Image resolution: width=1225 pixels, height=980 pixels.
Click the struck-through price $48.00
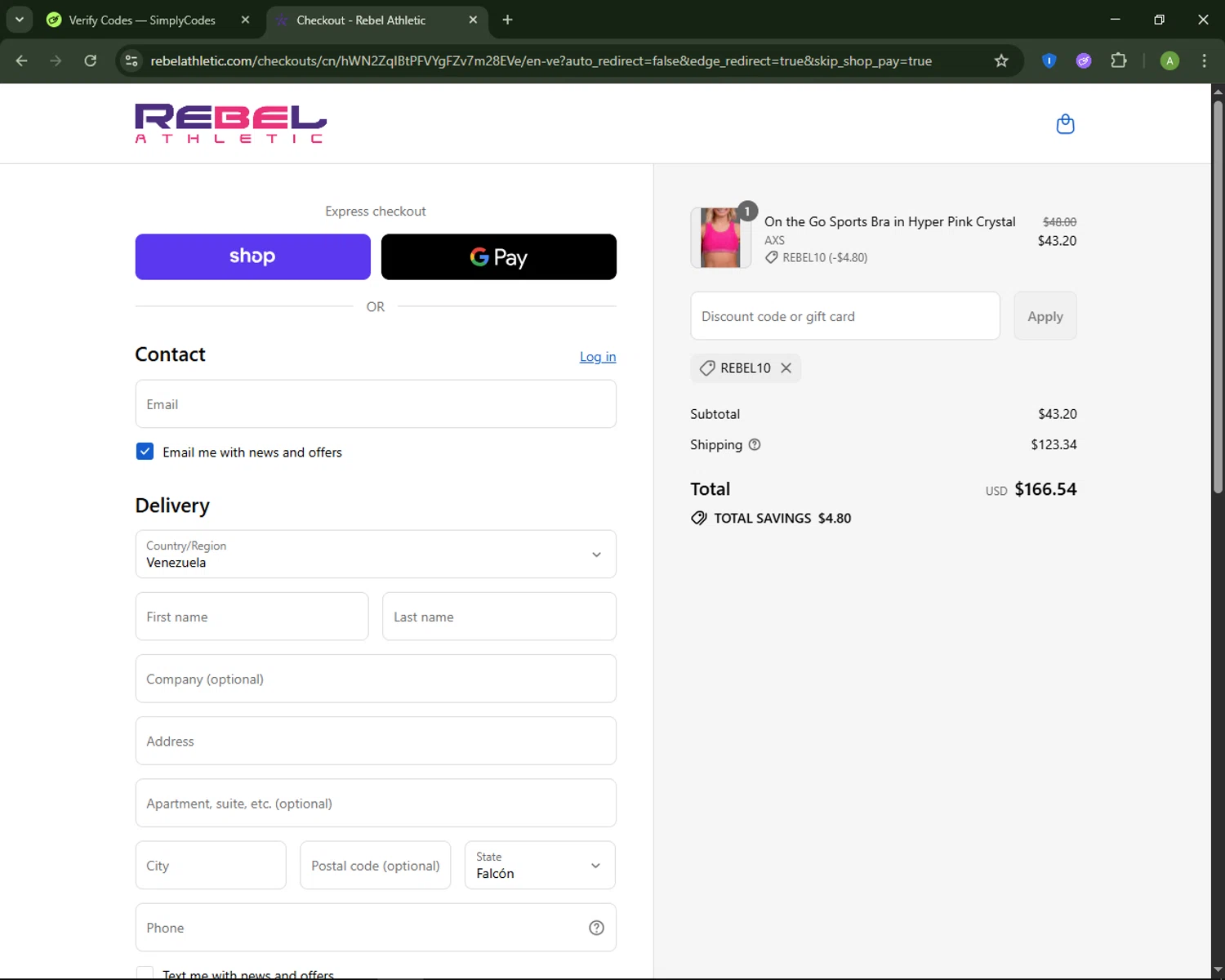[x=1059, y=222]
